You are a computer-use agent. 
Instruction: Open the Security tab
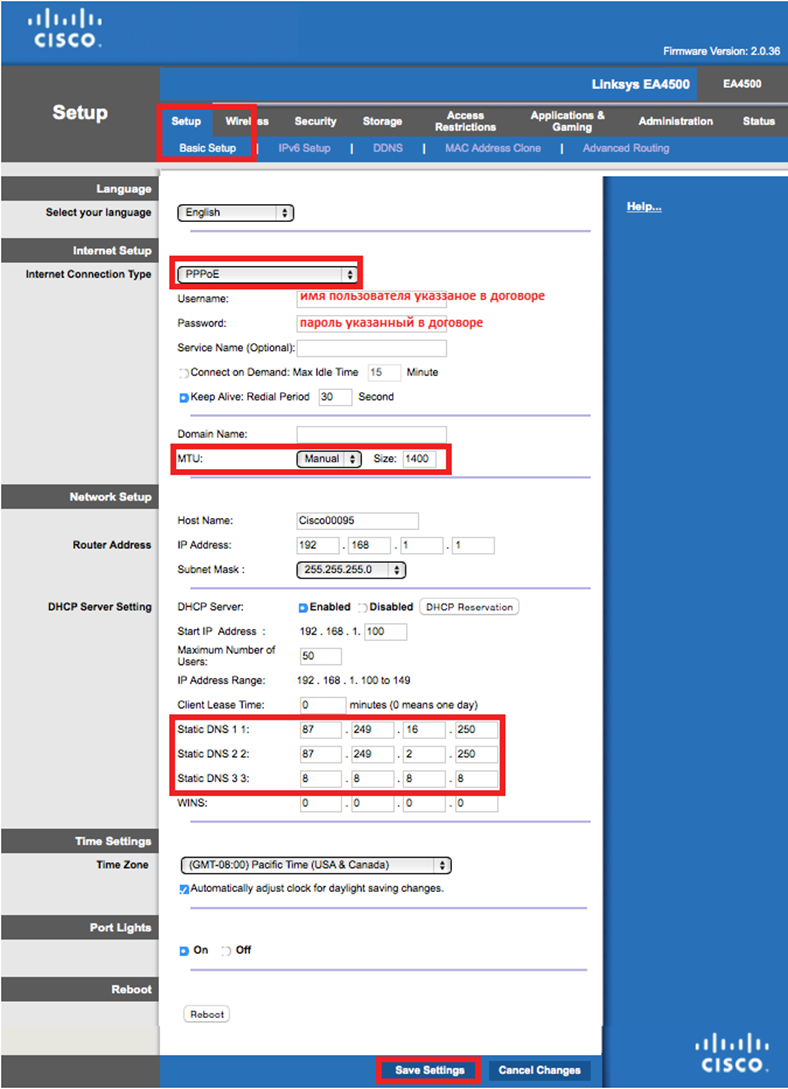tap(315, 121)
